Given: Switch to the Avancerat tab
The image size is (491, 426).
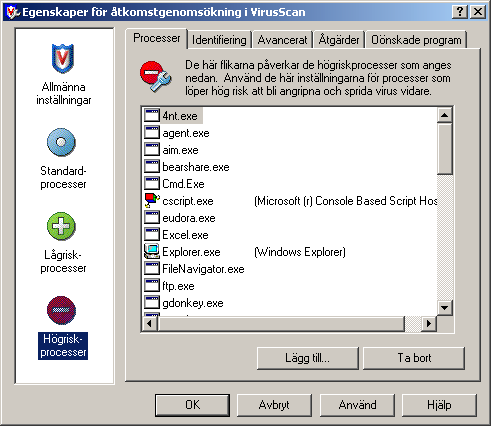Looking at the screenshot, I should (282, 40).
